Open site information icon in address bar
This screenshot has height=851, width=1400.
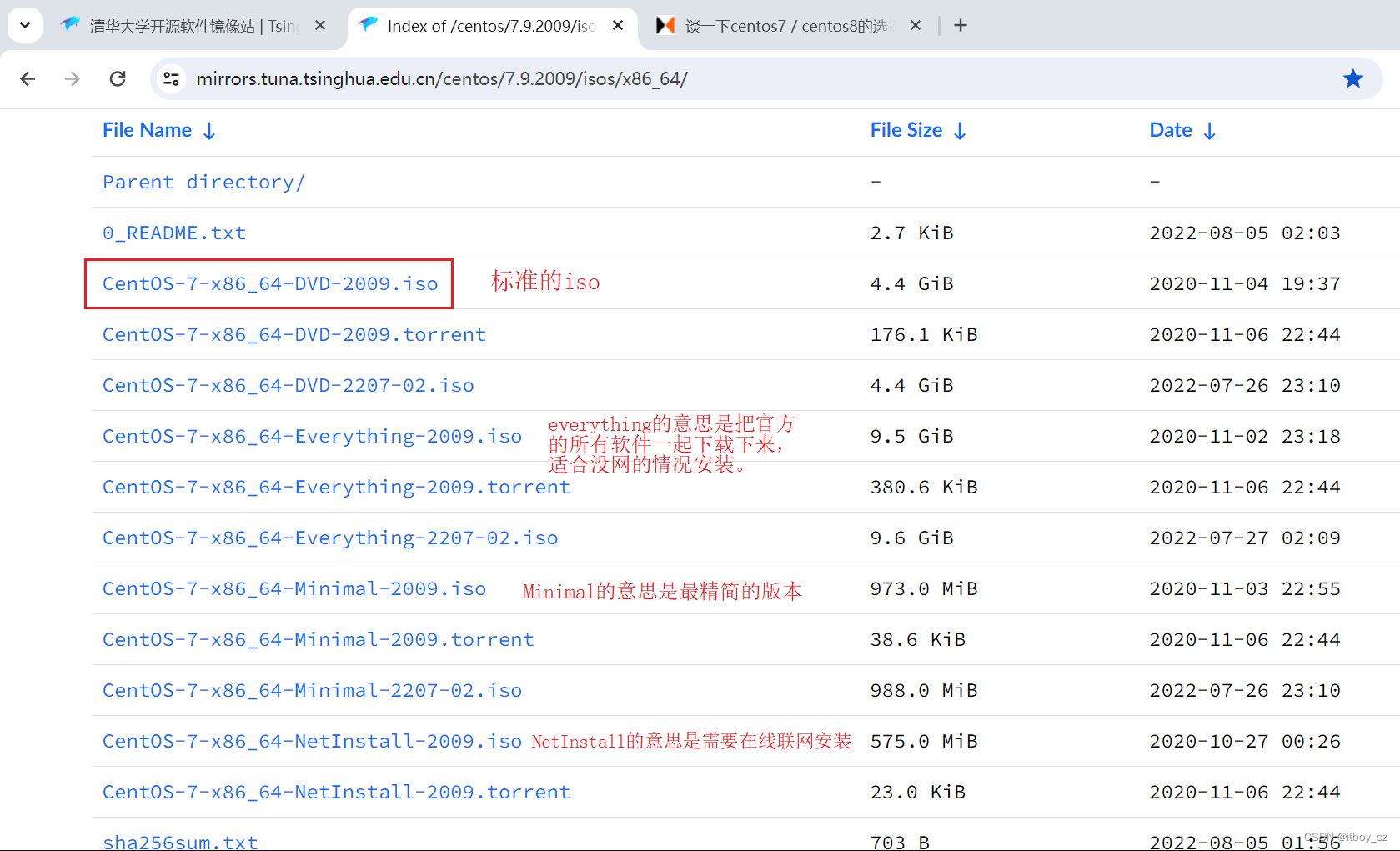point(172,78)
